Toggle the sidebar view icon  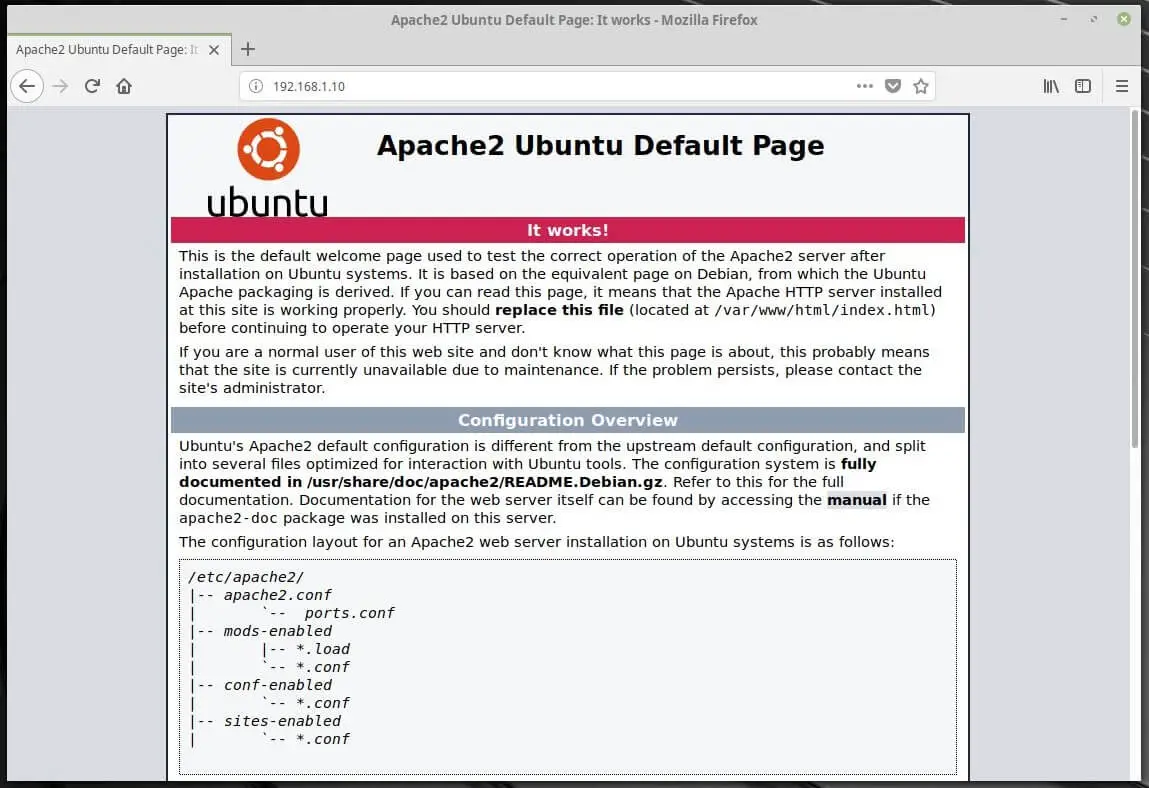pyautogui.click(x=1083, y=86)
